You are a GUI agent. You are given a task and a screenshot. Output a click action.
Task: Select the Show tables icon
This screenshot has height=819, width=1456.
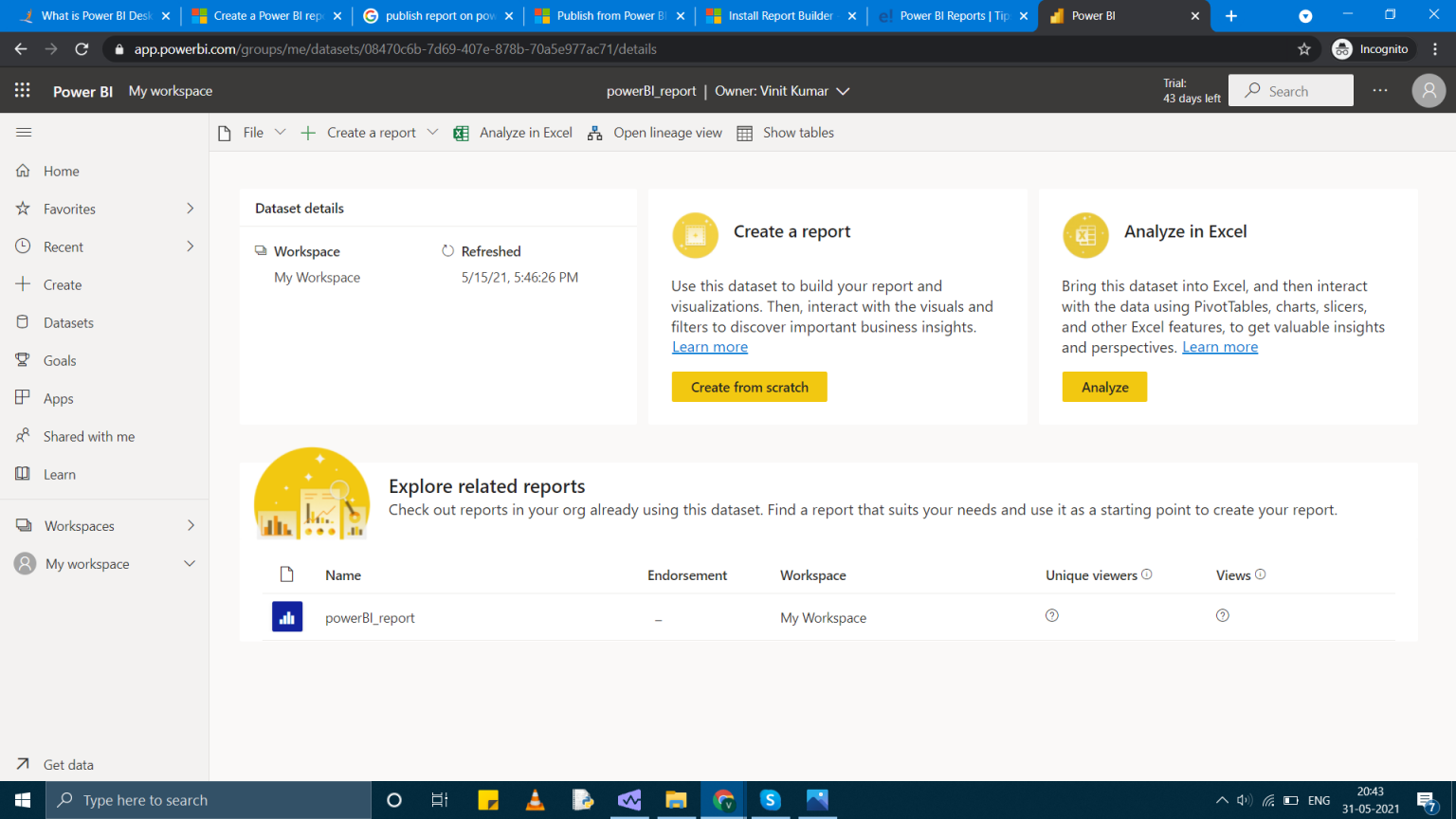[x=745, y=133]
